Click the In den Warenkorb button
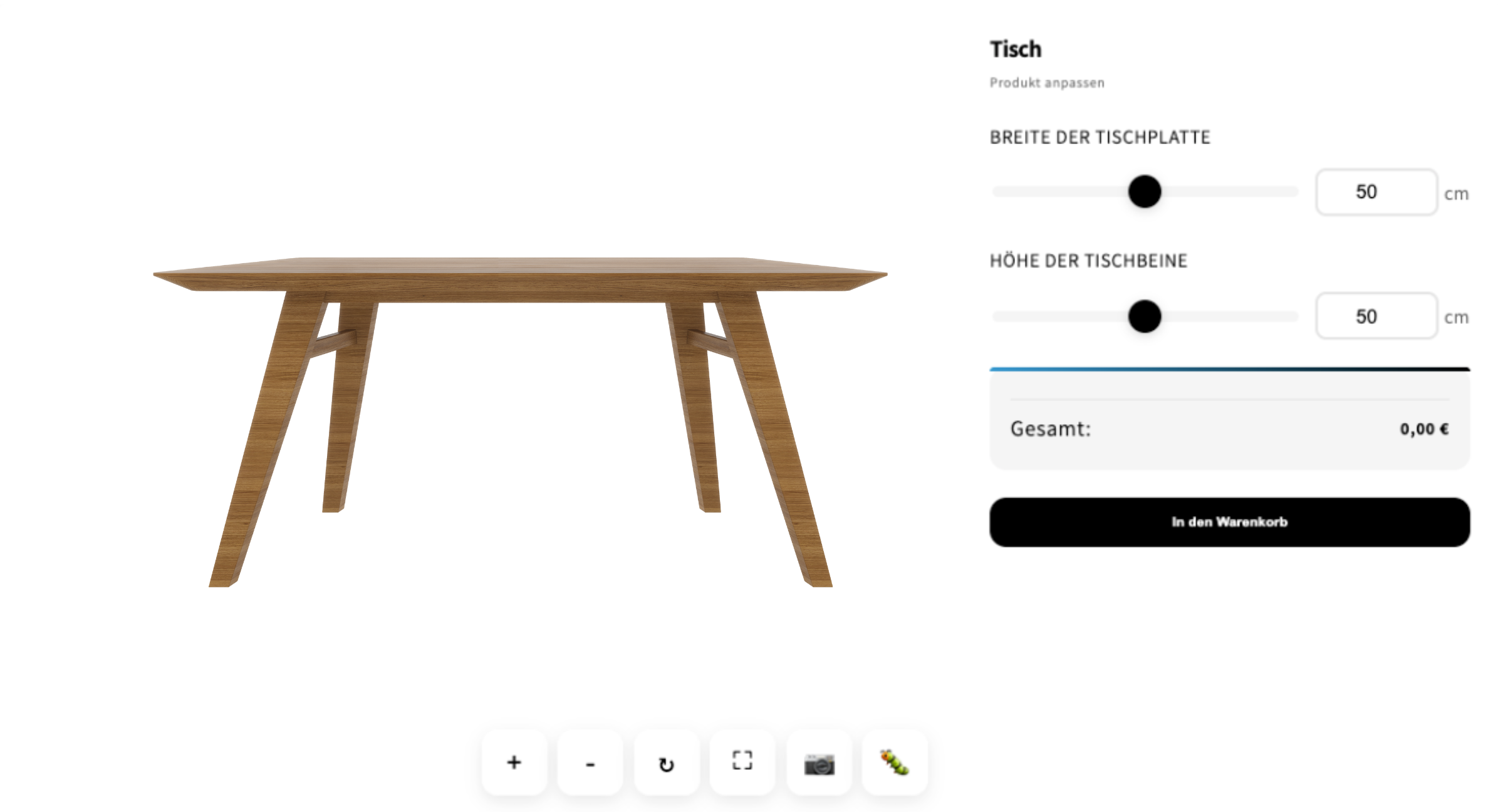This screenshot has height=812, width=1498. 1229,522
